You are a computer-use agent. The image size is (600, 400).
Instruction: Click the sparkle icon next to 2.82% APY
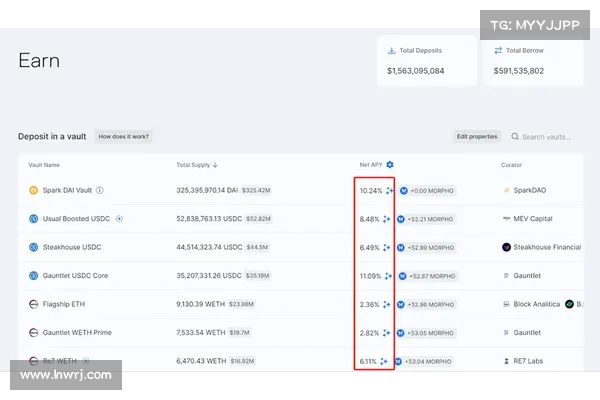386,333
